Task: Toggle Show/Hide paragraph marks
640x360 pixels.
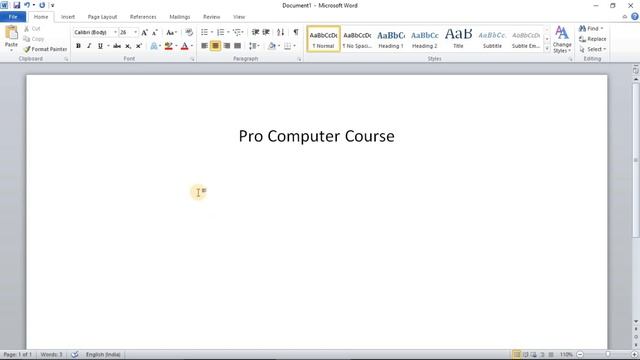Action: 296,32
